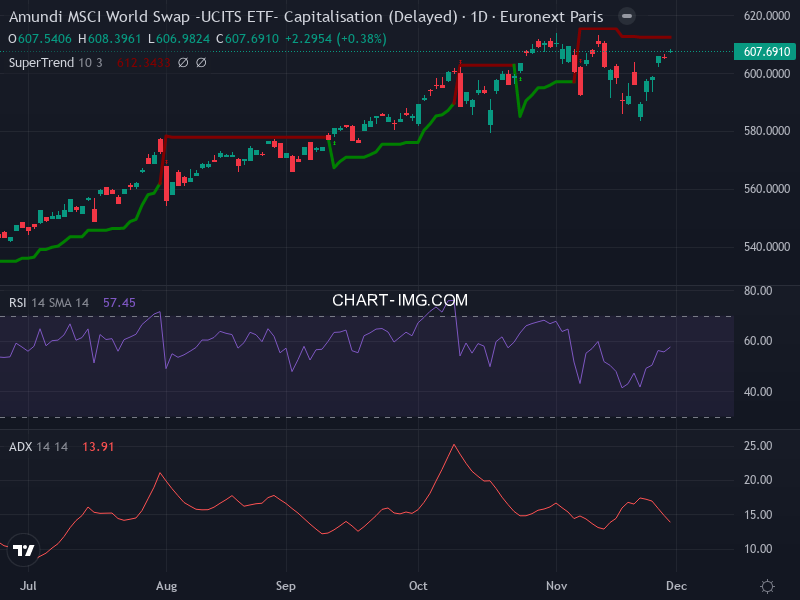Click the CHART-IMG.COM watermark

[399, 299]
